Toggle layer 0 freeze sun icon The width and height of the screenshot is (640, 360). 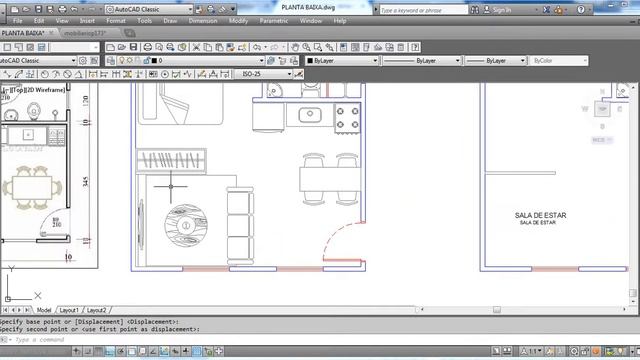coord(130,61)
